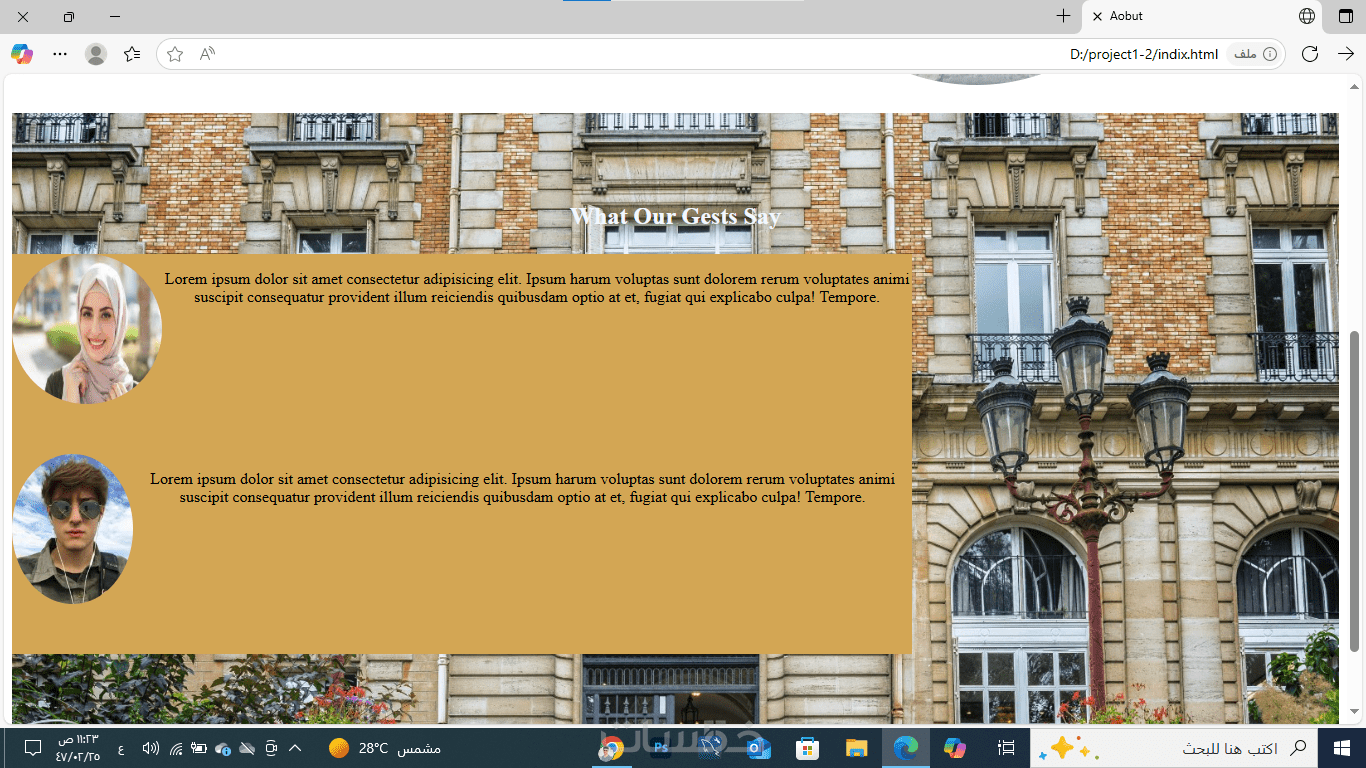This screenshot has height=768, width=1366.
Task: Open the taskbar clock and date
Action: click(78, 748)
